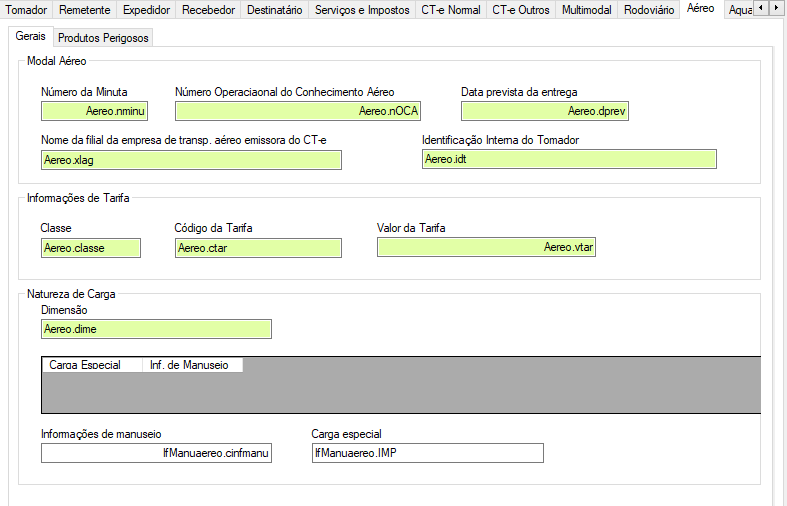
Task: Select the Multimodal tab
Action: (x=586, y=10)
